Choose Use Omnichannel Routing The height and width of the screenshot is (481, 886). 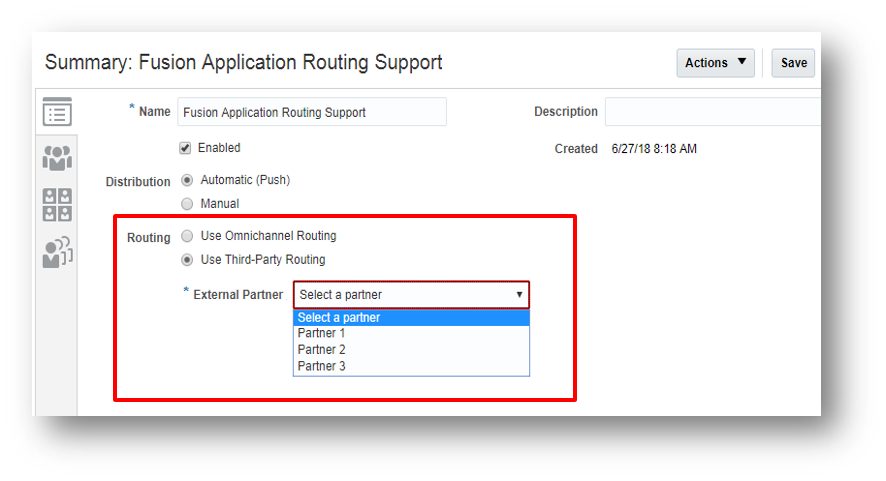pyautogui.click(x=187, y=236)
